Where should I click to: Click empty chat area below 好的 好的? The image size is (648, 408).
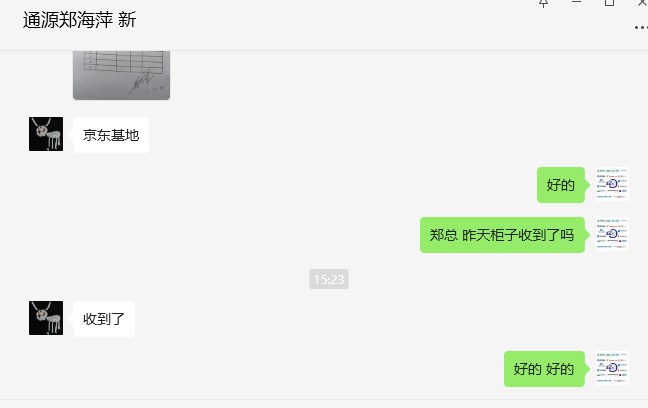289,391
